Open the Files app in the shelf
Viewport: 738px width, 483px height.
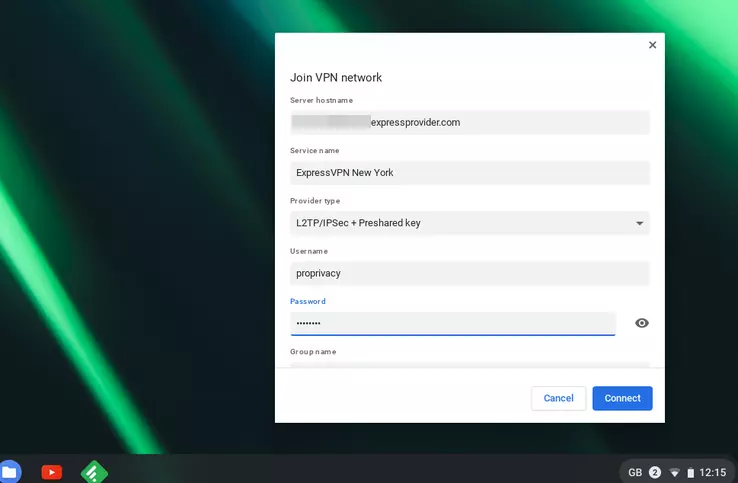pos(9,472)
